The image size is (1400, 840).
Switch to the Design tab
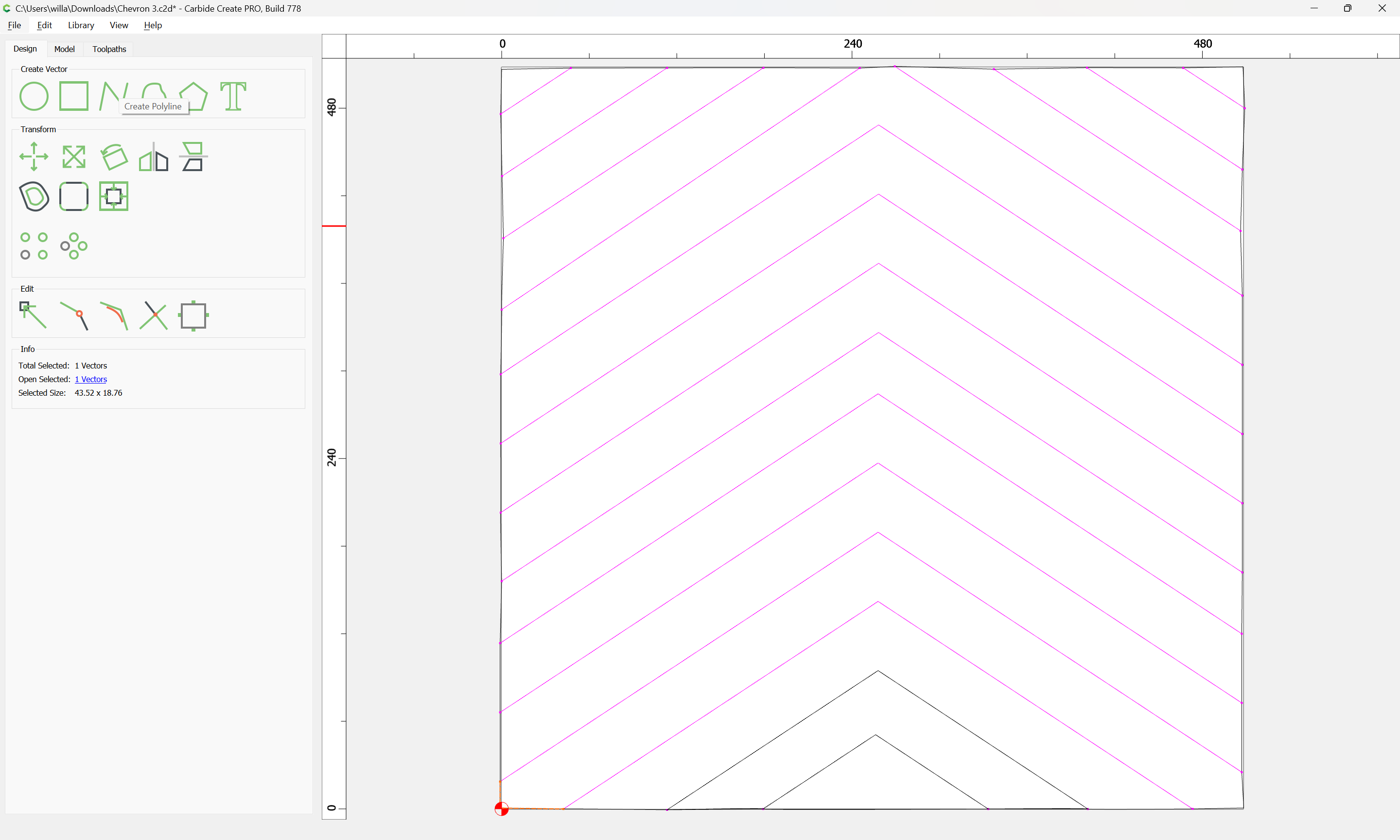(x=25, y=49)
